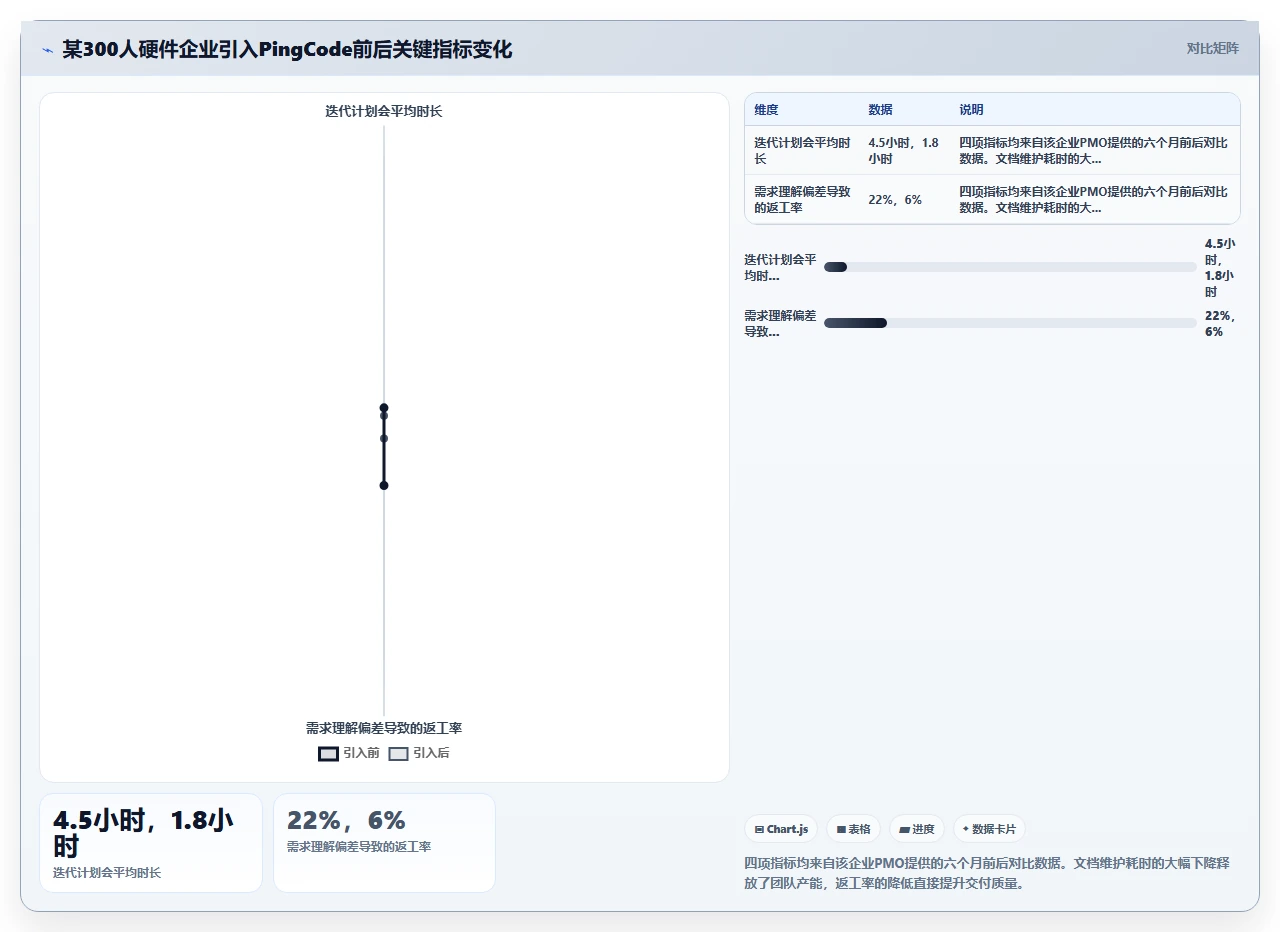Click the 22%，6% data card
This screenshot has height=932, width=1280.
click(x=384, y=842)
